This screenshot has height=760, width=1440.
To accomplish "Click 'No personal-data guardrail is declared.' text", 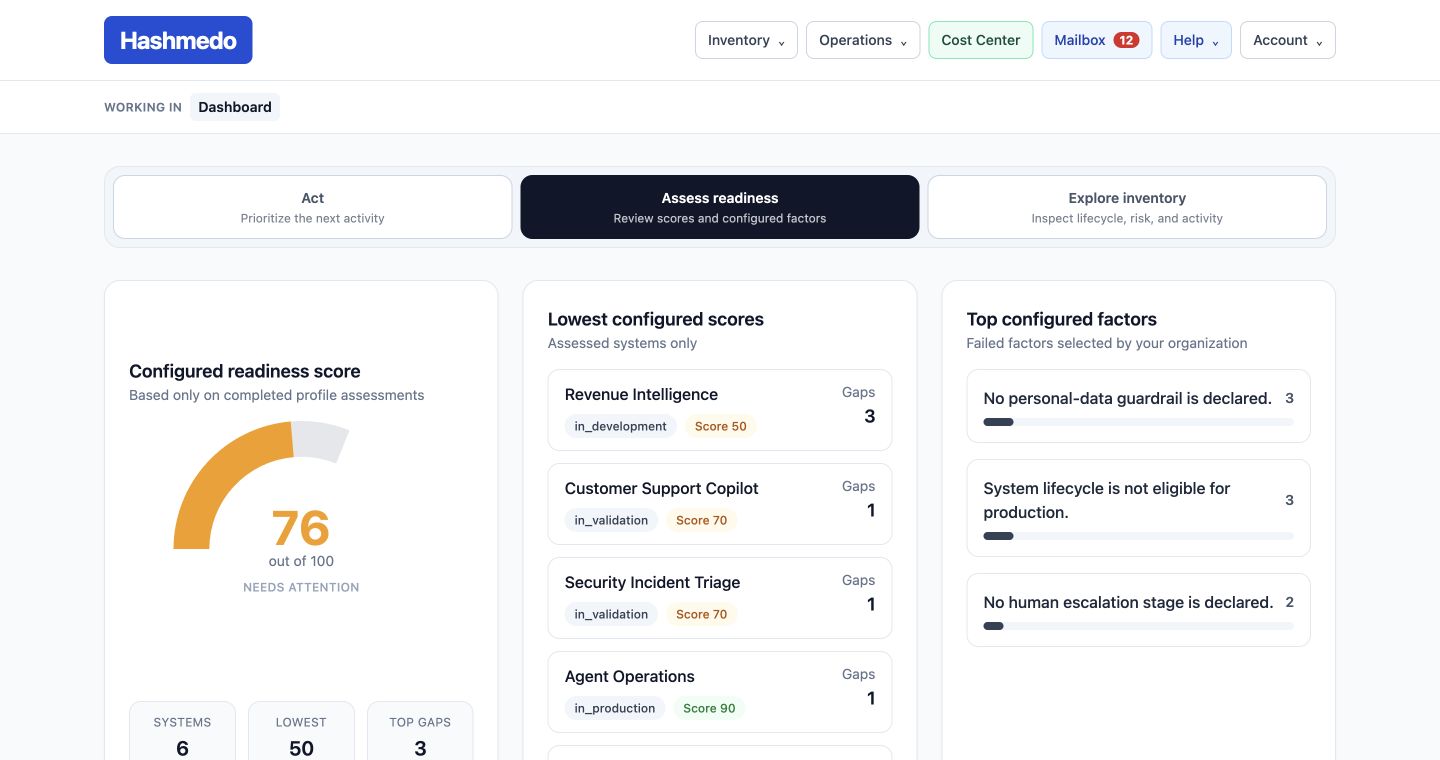I will pyautogui.click(x=1128, y=398).
